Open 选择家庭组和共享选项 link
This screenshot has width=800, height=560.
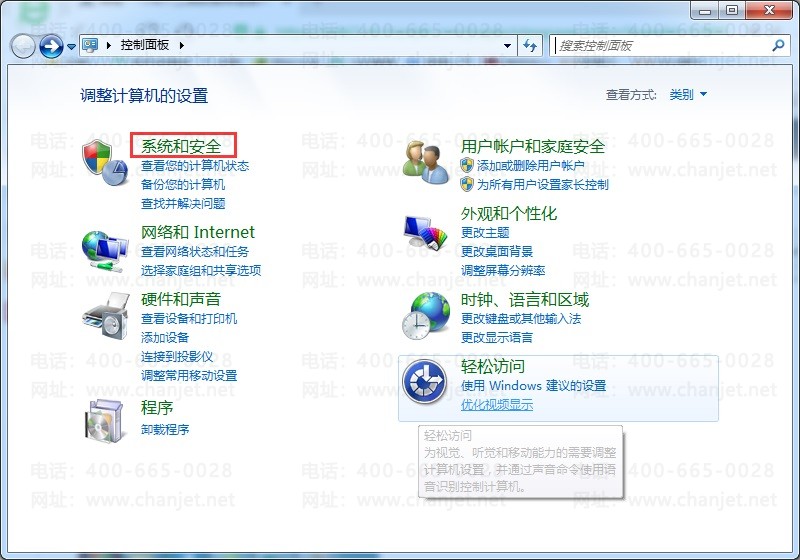tap(201, 270)
